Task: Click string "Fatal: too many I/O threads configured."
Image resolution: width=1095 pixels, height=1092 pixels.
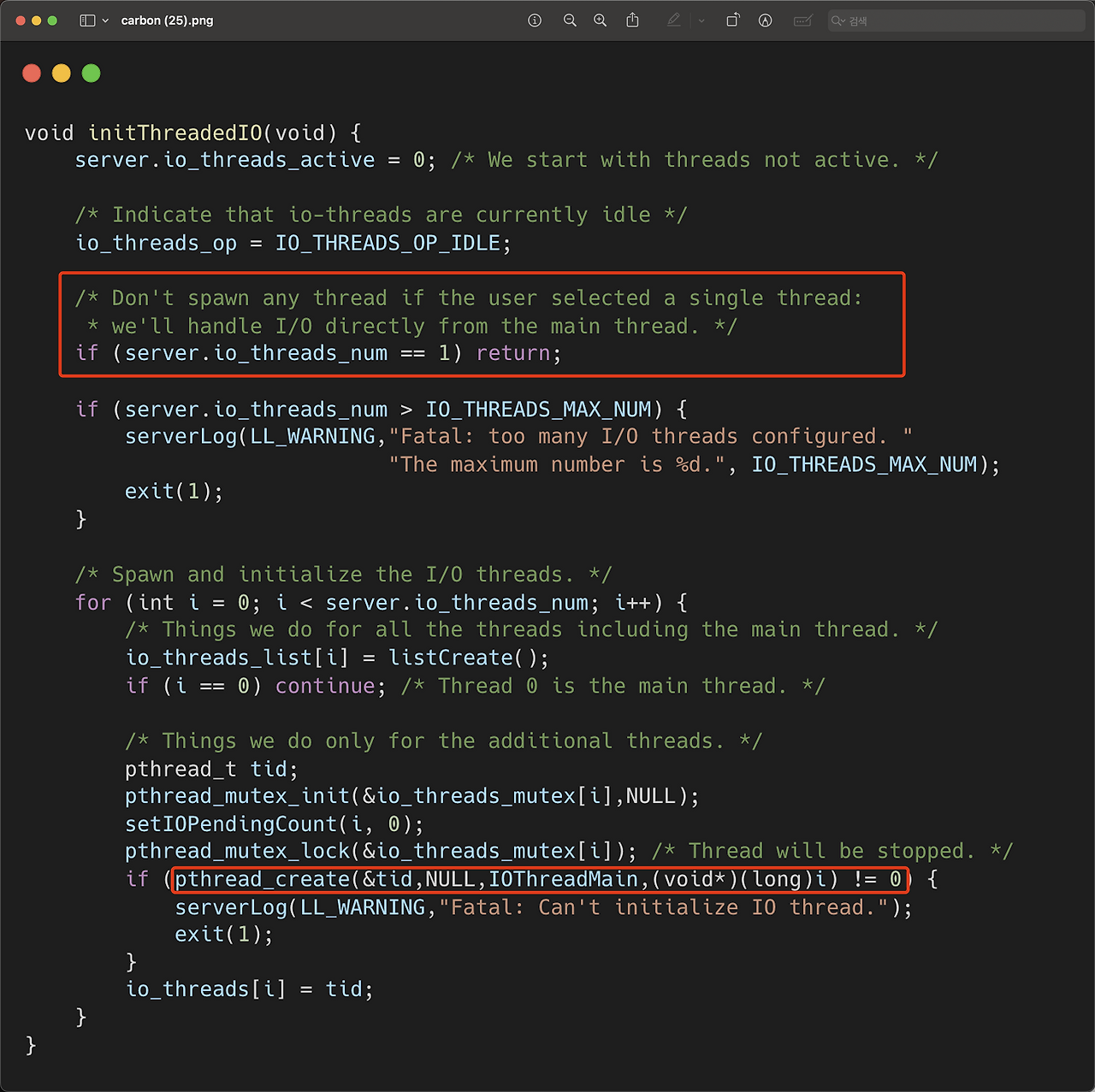Action: pyautogui.click(x=651, y=437)
